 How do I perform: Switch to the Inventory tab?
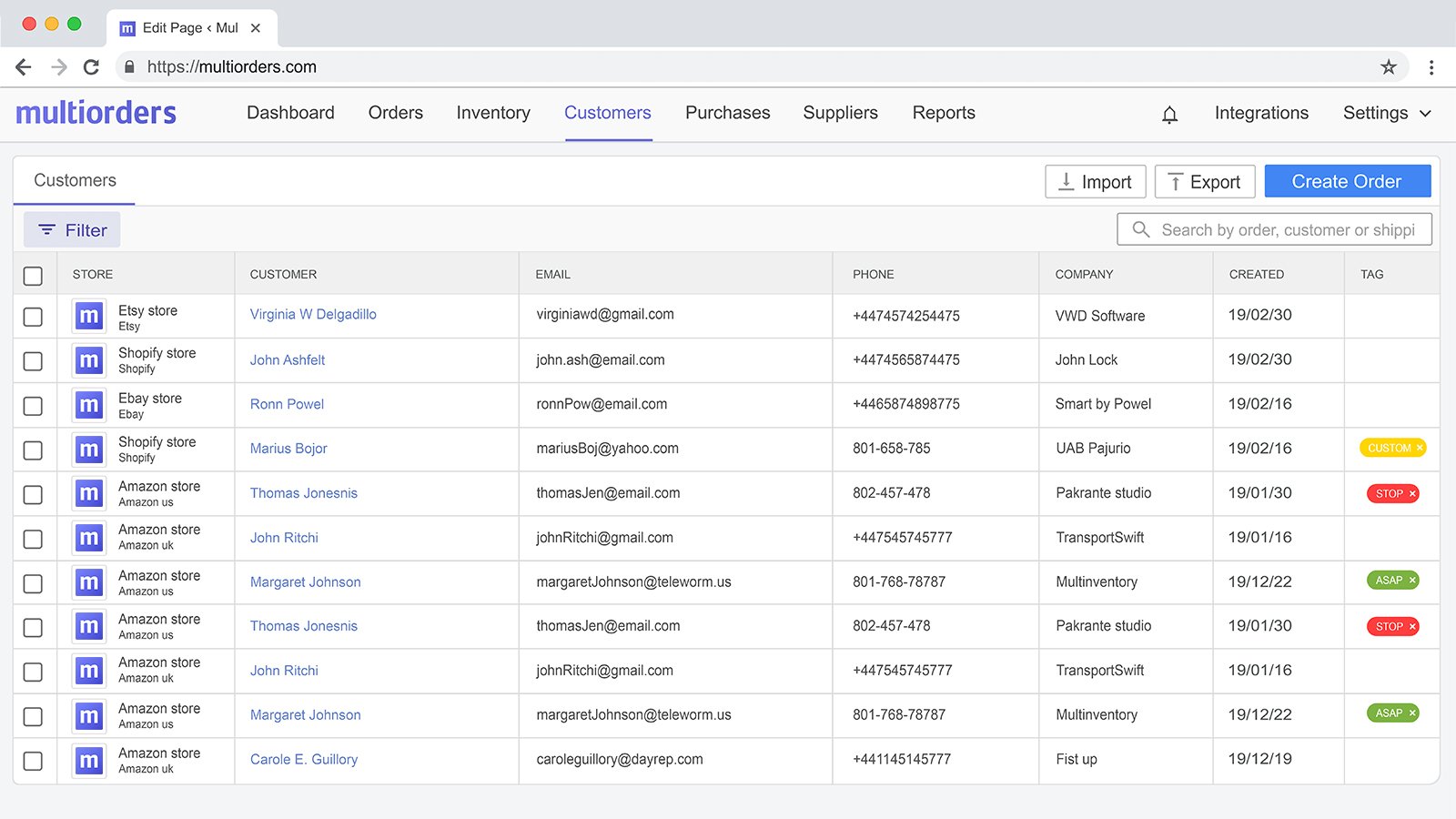tap(492, 113)
